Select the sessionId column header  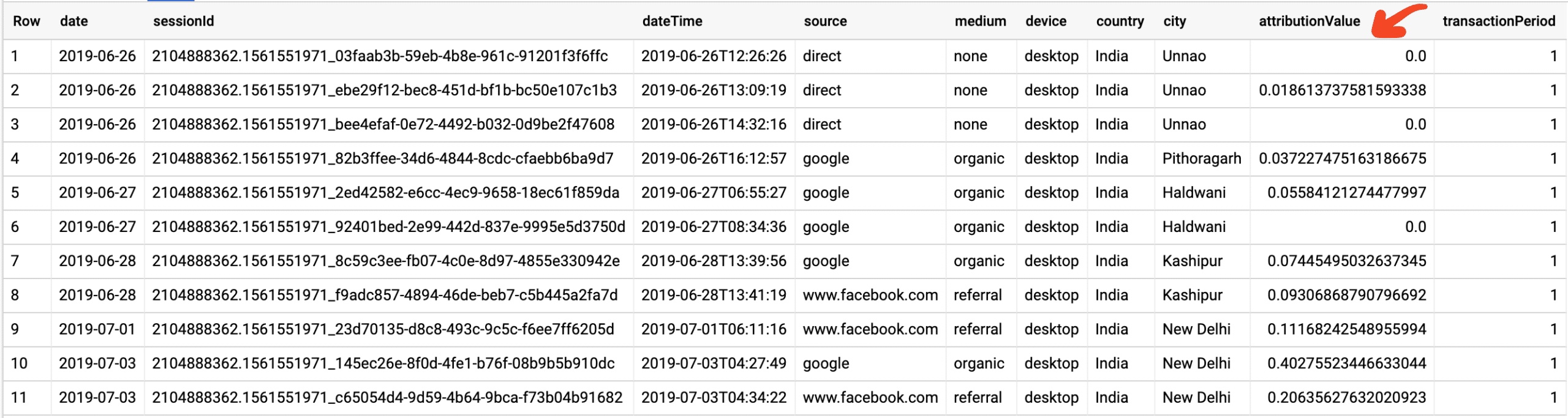point(183,21)
